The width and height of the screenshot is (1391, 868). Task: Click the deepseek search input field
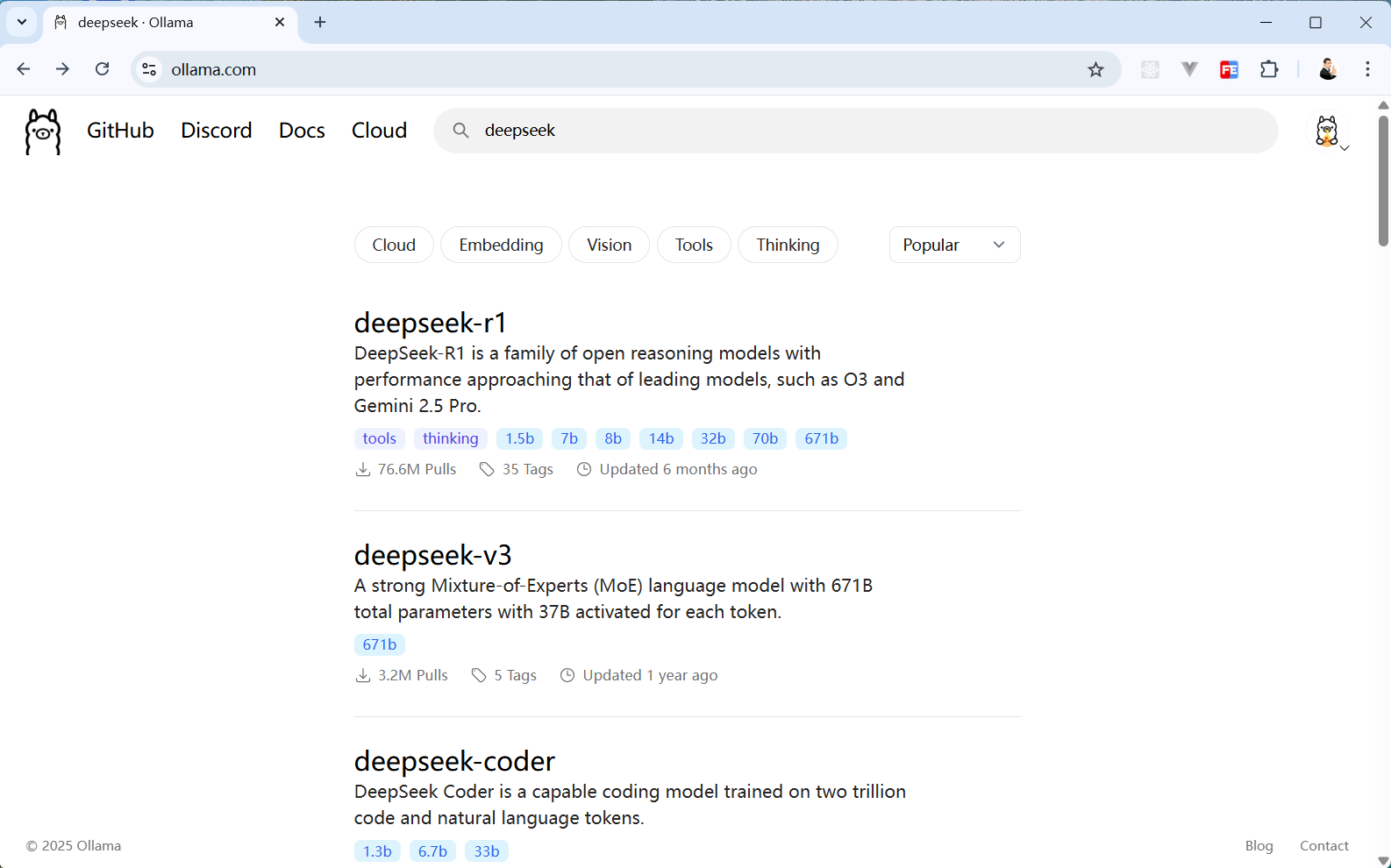(x=868, y=131)
